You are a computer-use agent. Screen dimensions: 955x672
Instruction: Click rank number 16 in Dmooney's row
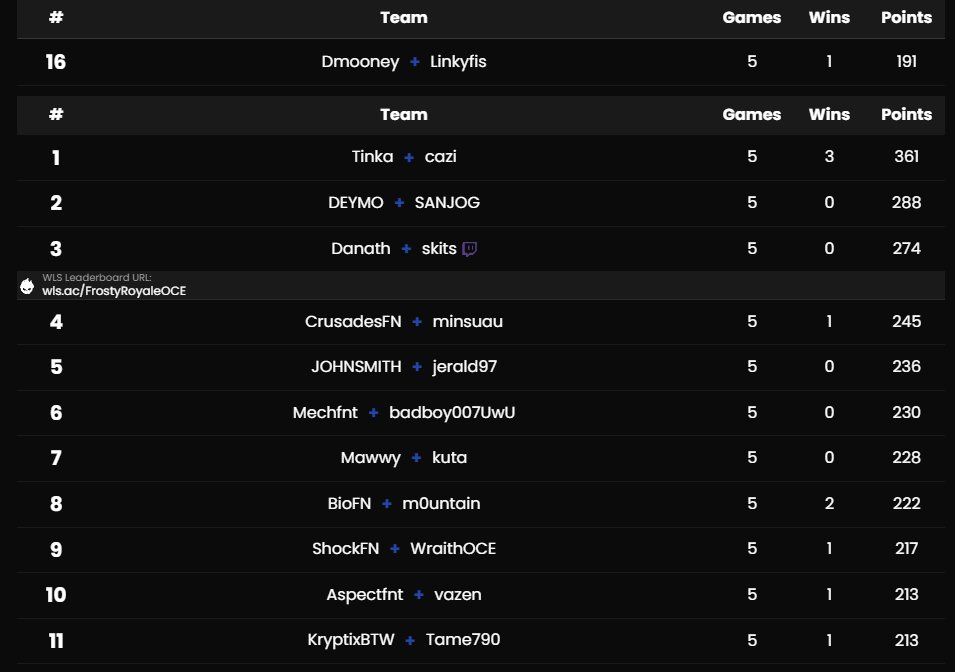[x=55, y=62]
